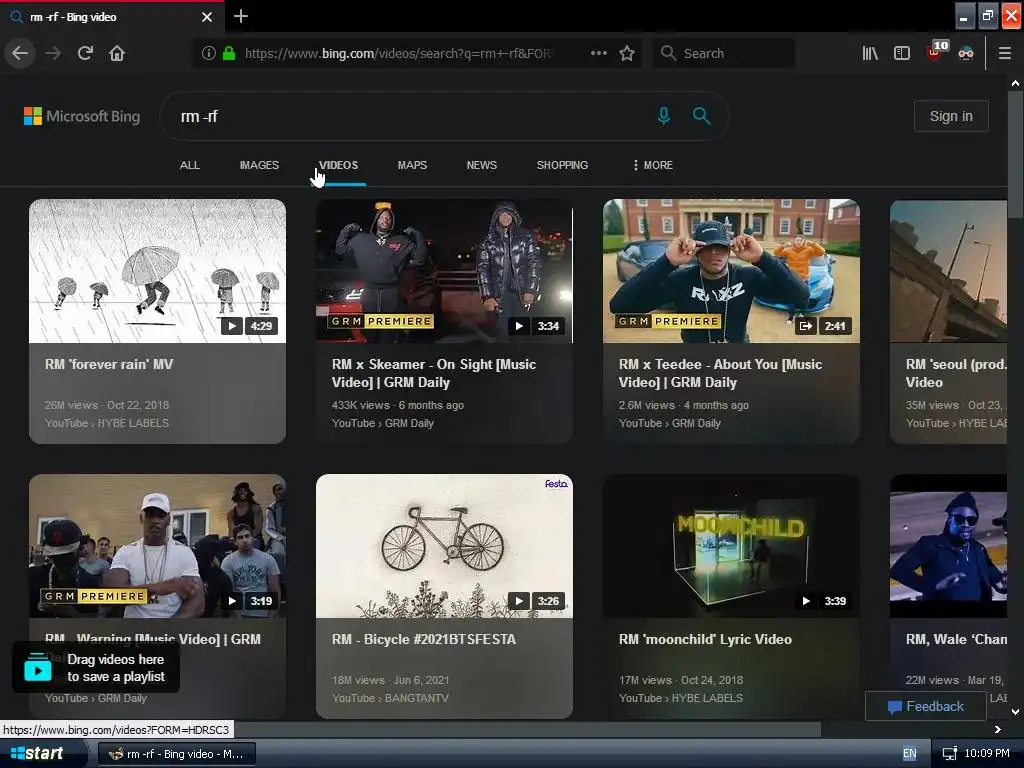Viewport: 1024px width, 768px height.
Task: Reload the page with the refresh icon
Action: click(85, 53)
